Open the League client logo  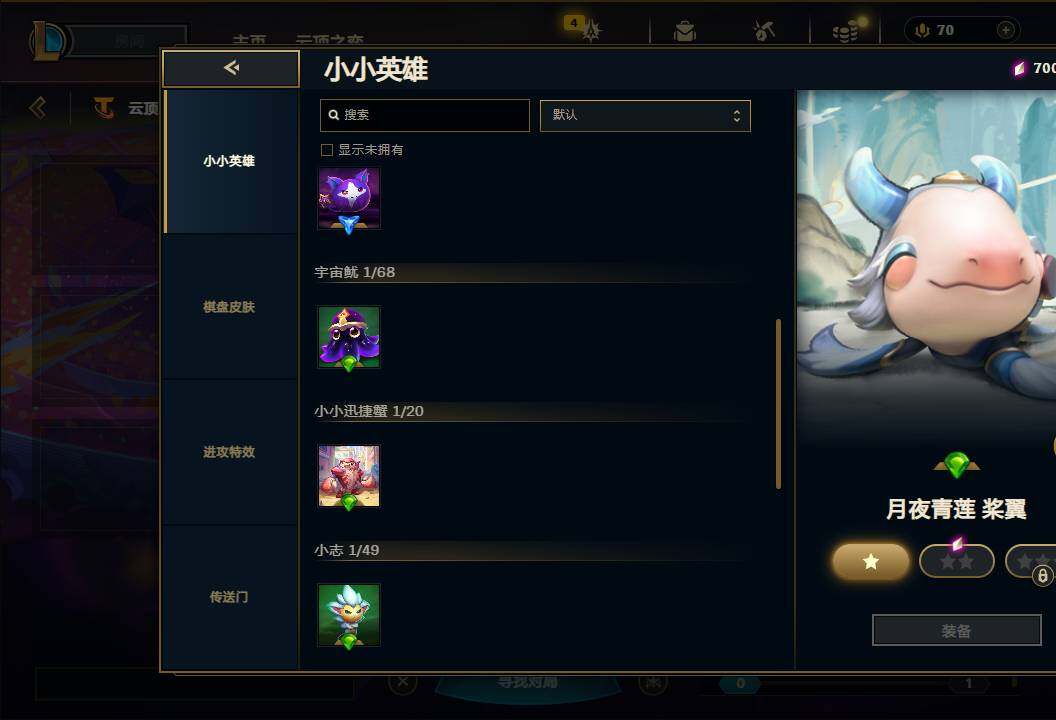click(x=47, y=40)
